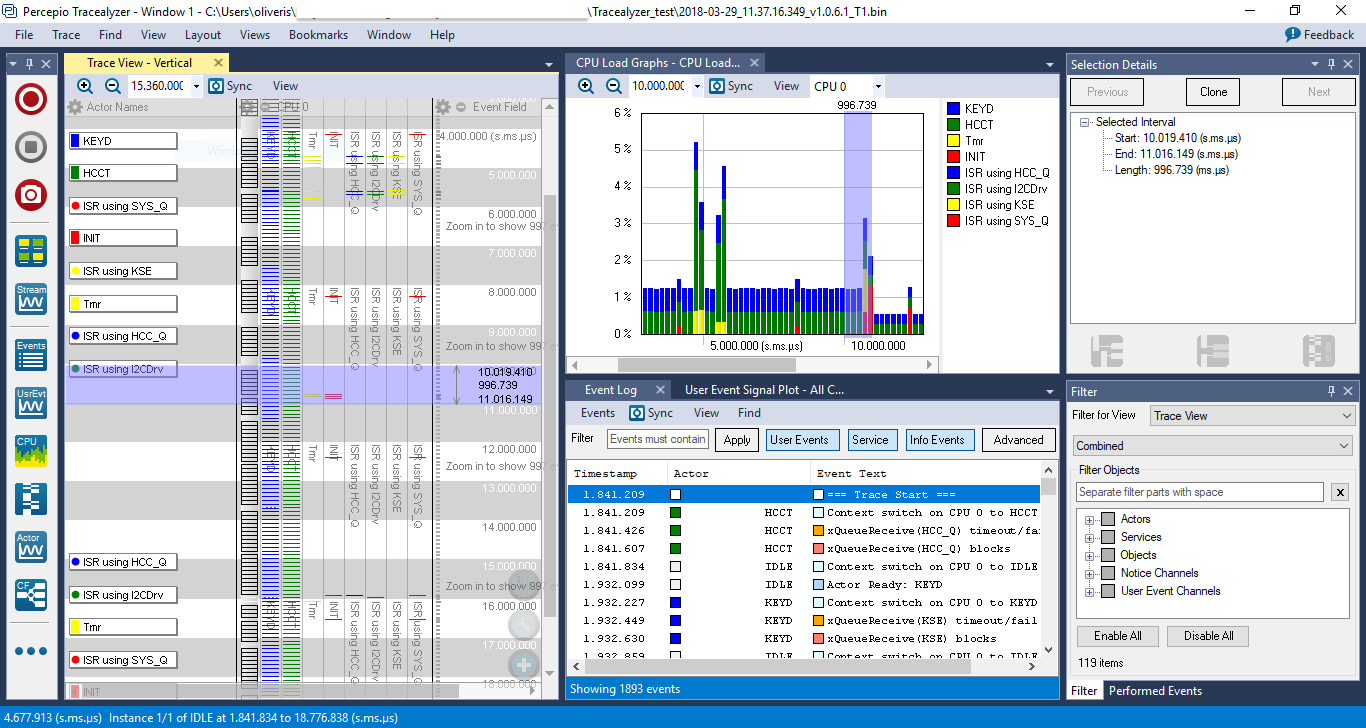Check the User Event Channels checkbox
Image resolution: width=1366 pixels, height=728 pixels.
(1107, 591)
